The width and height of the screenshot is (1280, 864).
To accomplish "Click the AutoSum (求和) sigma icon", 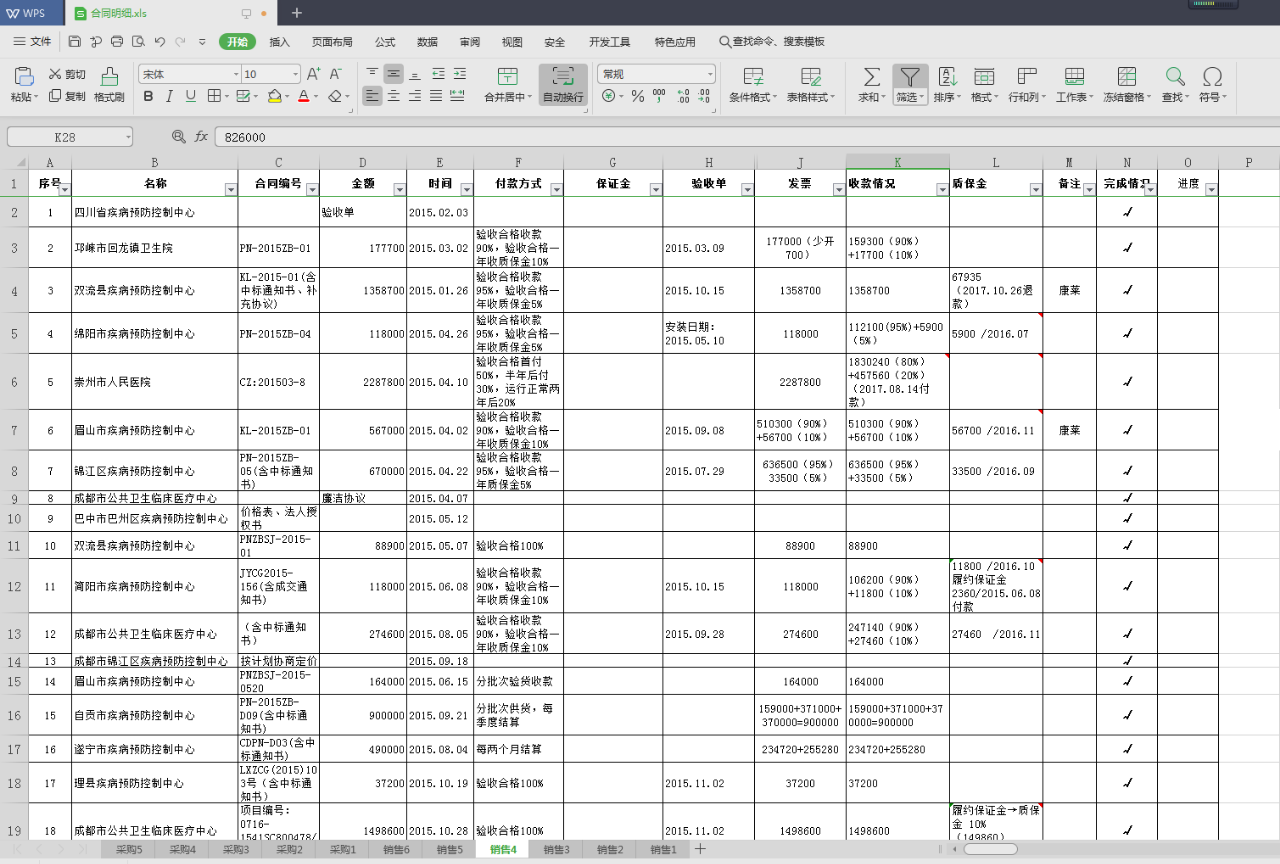I will point(872,77).
